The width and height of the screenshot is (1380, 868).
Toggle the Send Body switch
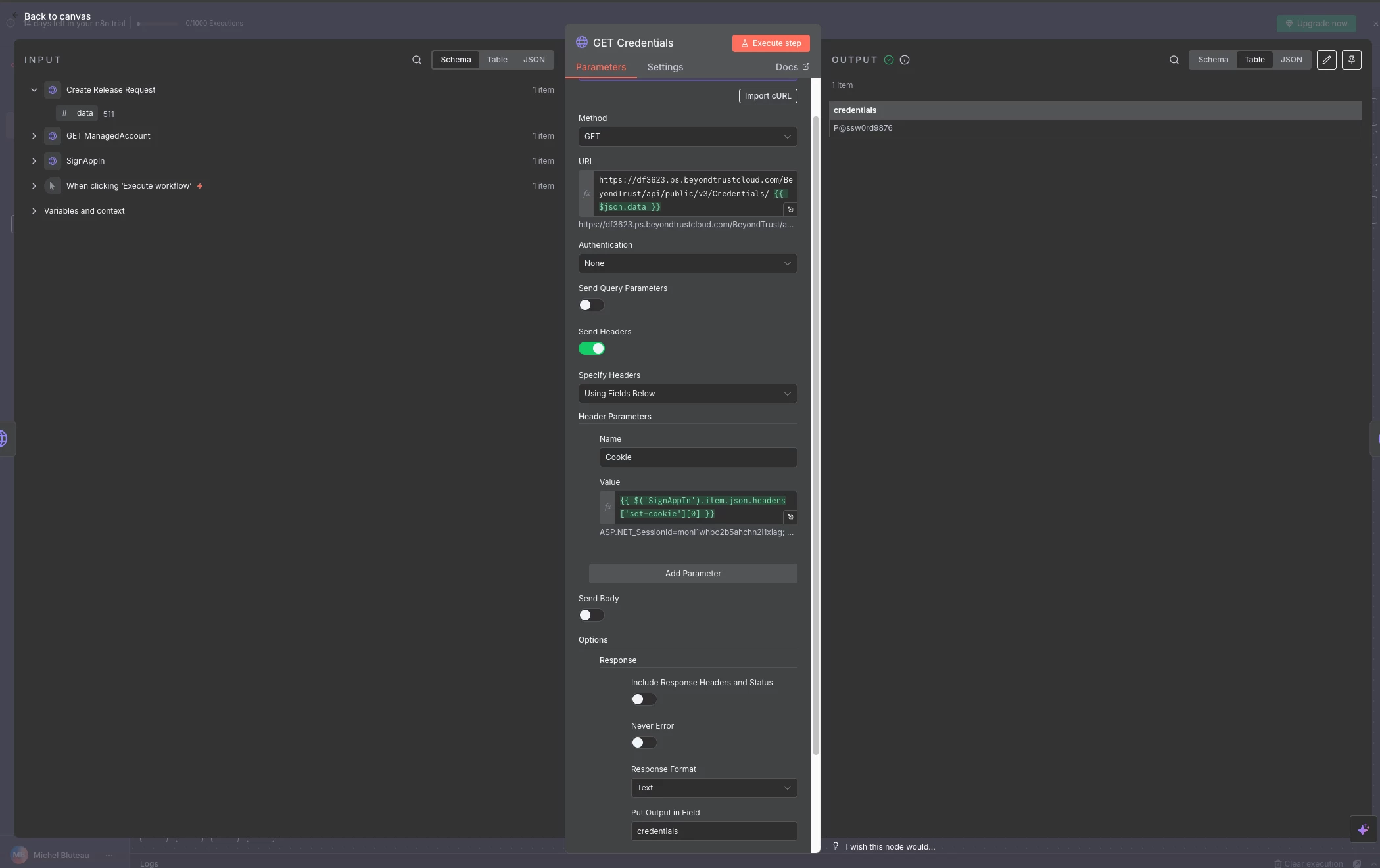[x=591, y=615]
